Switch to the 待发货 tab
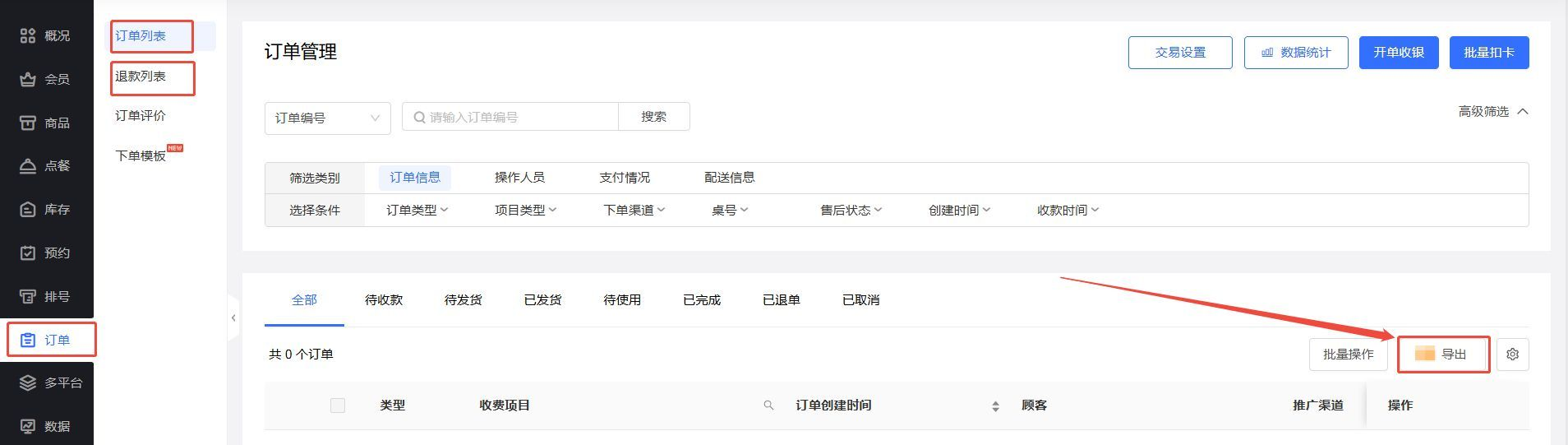This screenshot has height=445, width=1568. click(x=463, y=300)
